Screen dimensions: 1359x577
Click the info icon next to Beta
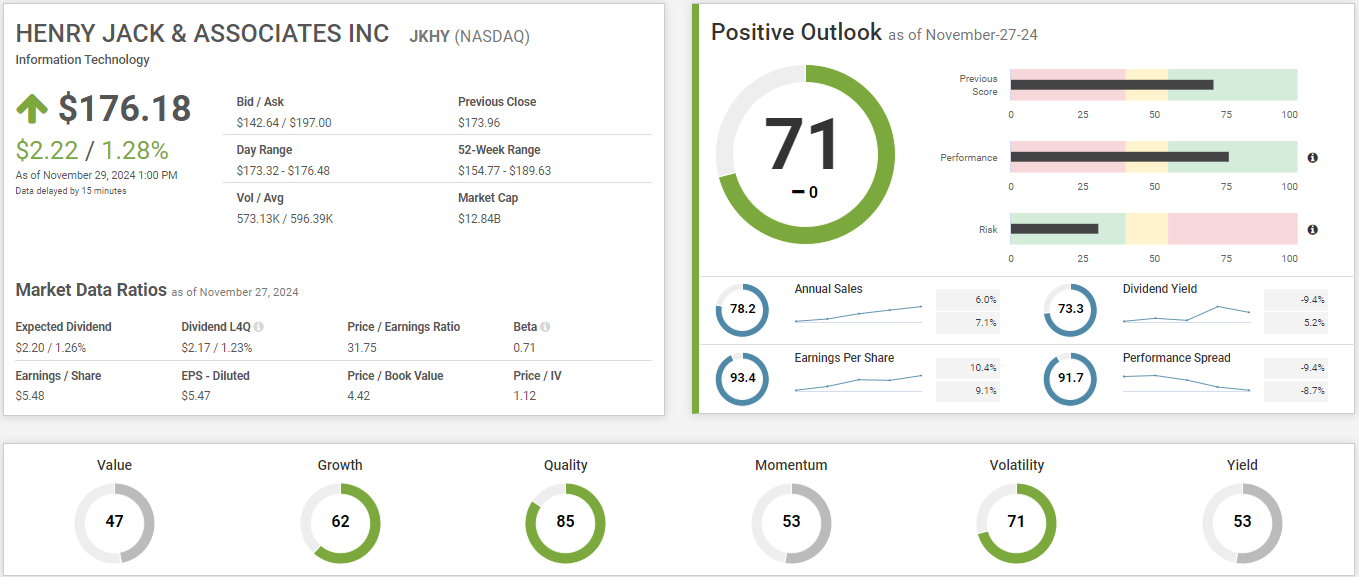pyautogui.click(x=546, y=327)
